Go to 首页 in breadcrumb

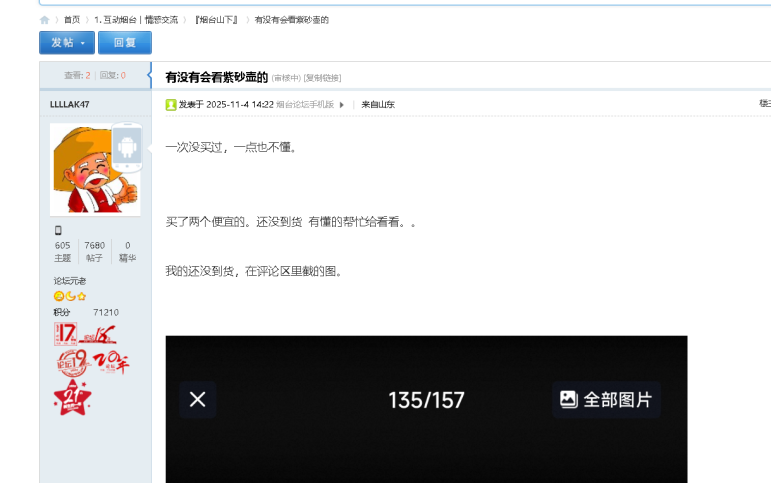[x=72, y=20]
